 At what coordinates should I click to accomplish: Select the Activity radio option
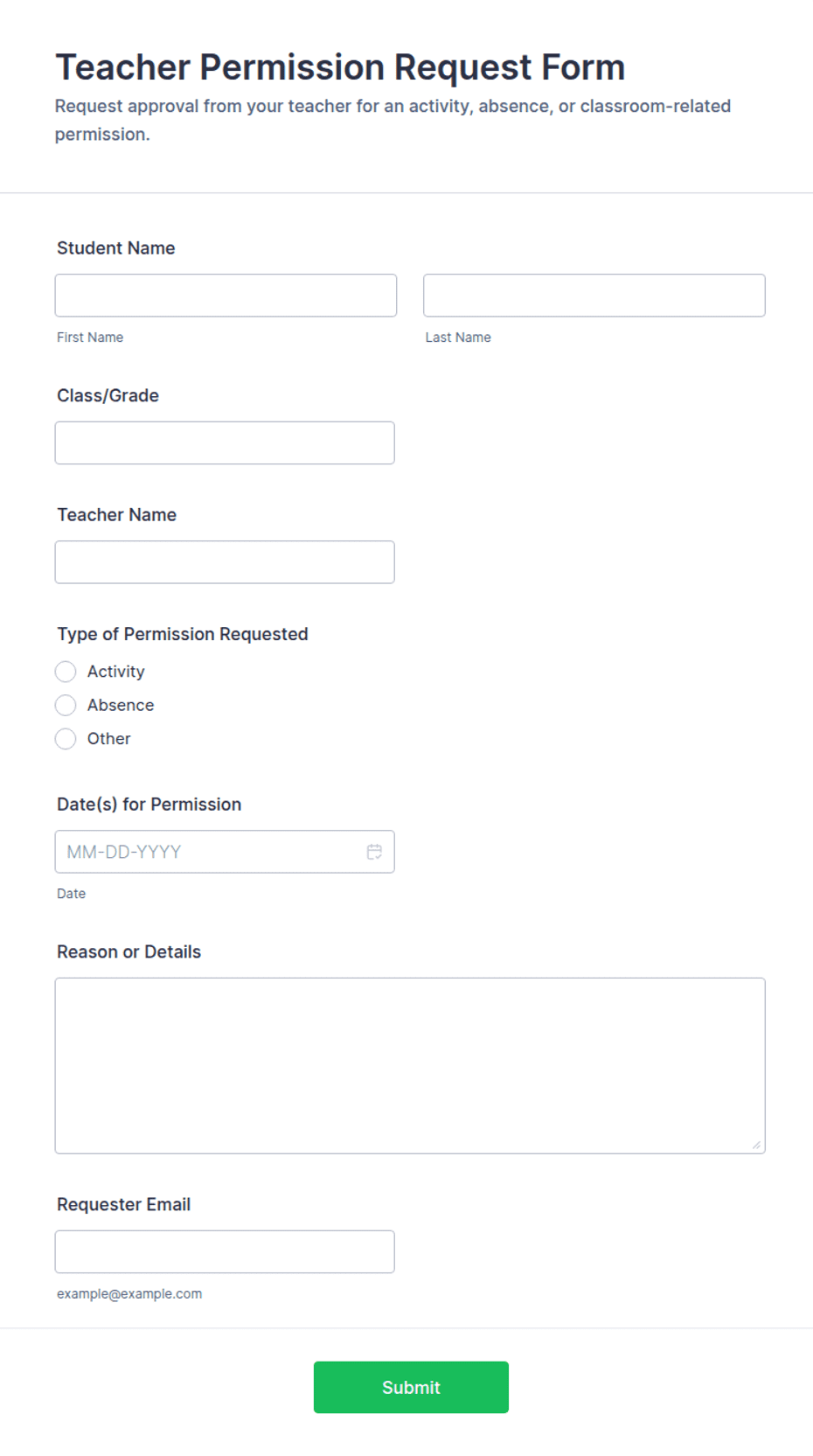(x=66, y=672)
